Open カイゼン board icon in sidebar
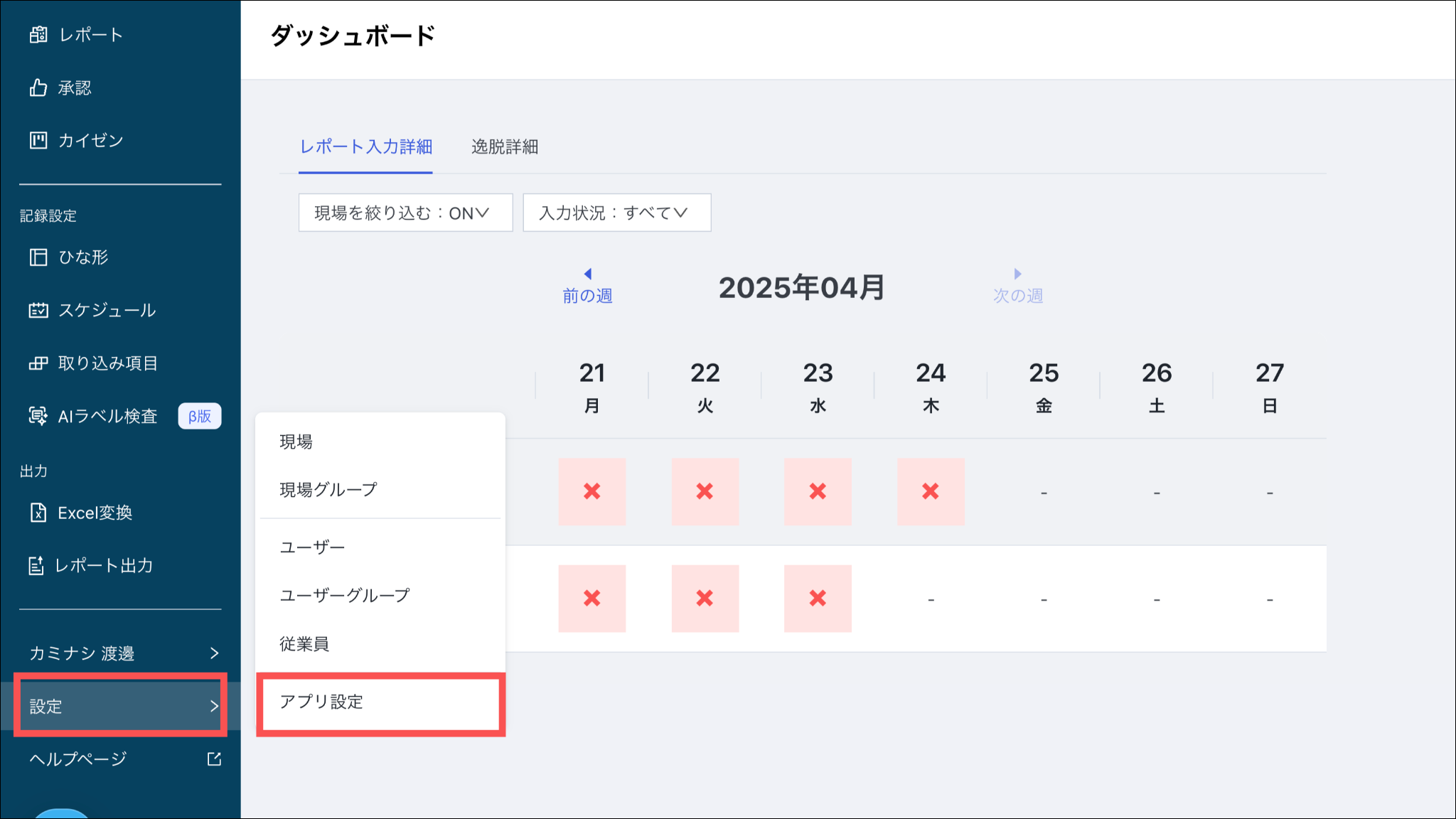1456x819 pixels. [x=38, y=140]
